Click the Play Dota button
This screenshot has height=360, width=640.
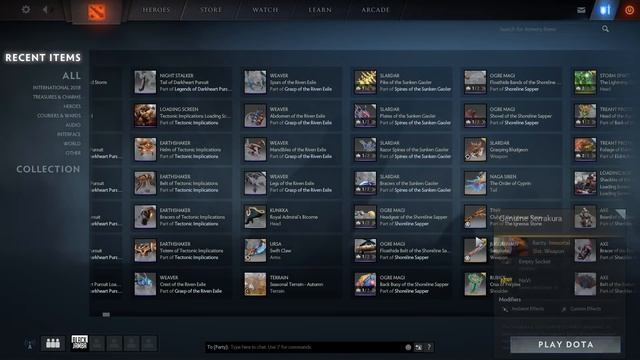click(x=565, y=344)
